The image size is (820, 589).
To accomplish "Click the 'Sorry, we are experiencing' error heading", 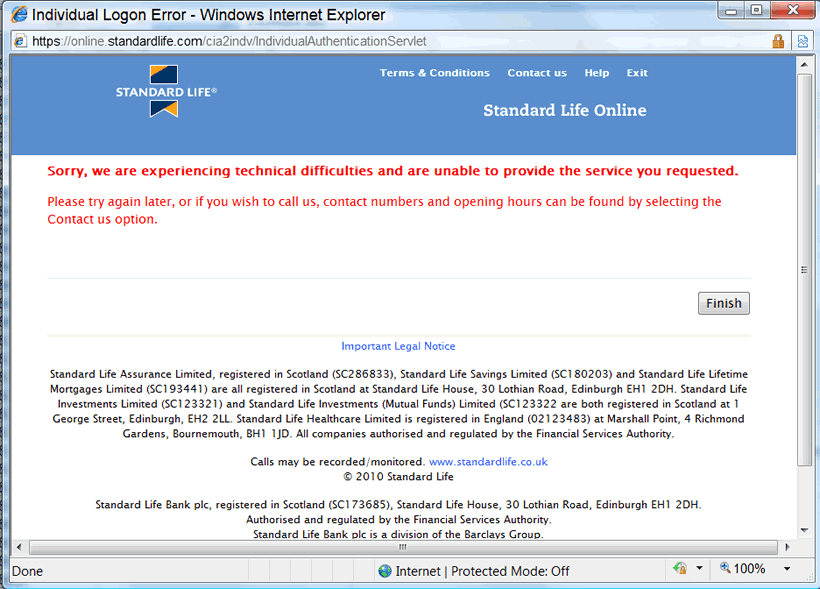I will pos(393,171).
